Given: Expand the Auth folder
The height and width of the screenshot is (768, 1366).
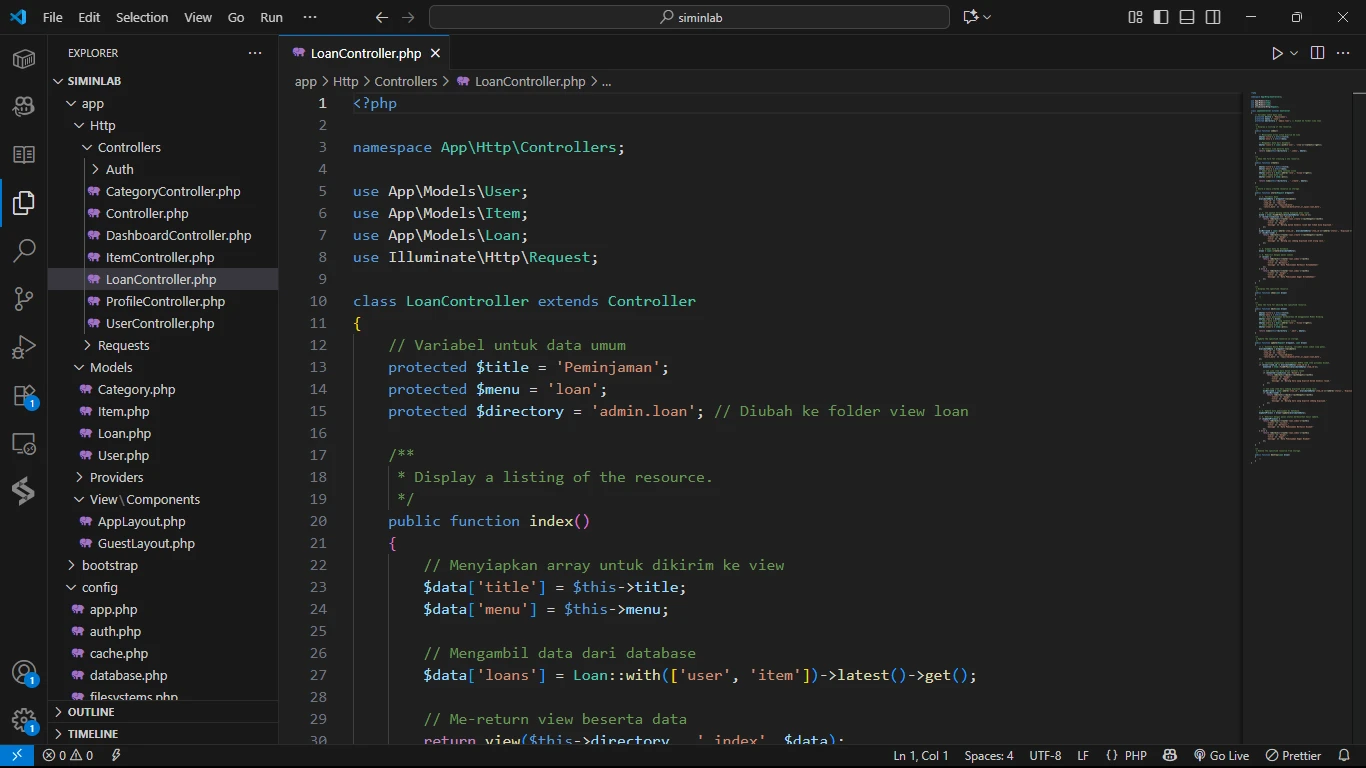Looking at the screenshot, I should (x=119, y=169).
